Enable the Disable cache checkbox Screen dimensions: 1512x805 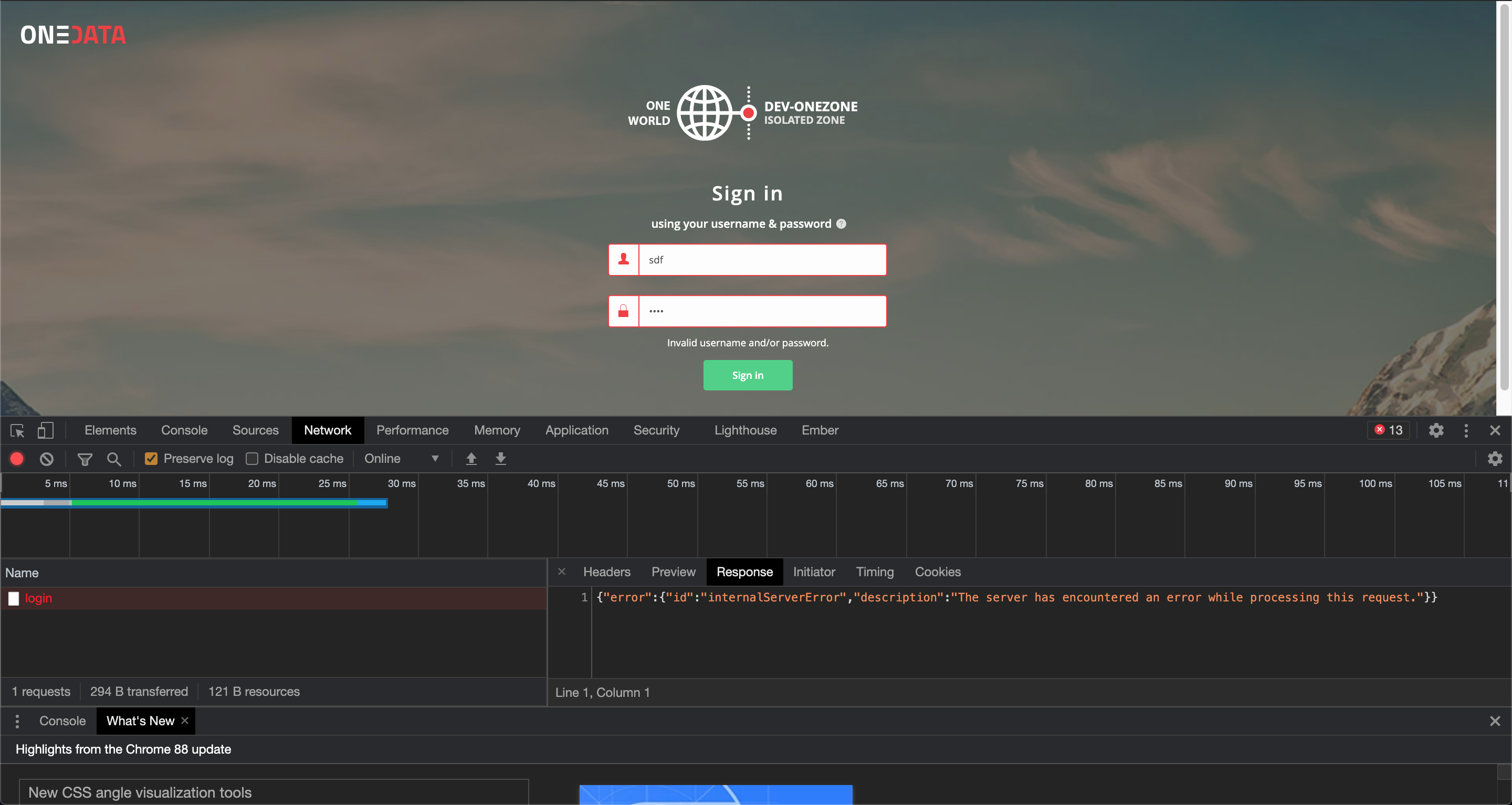[252, 459]
